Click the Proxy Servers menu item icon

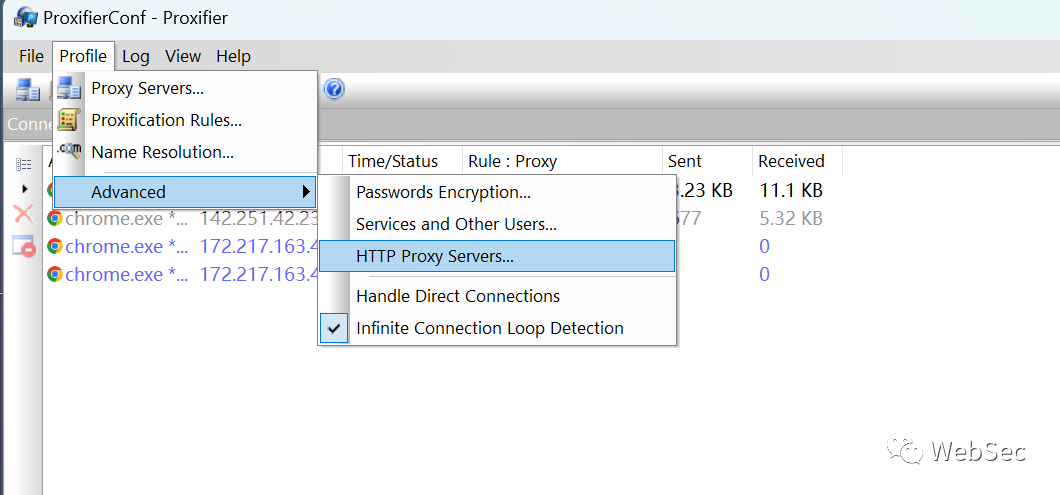[69, 88]
